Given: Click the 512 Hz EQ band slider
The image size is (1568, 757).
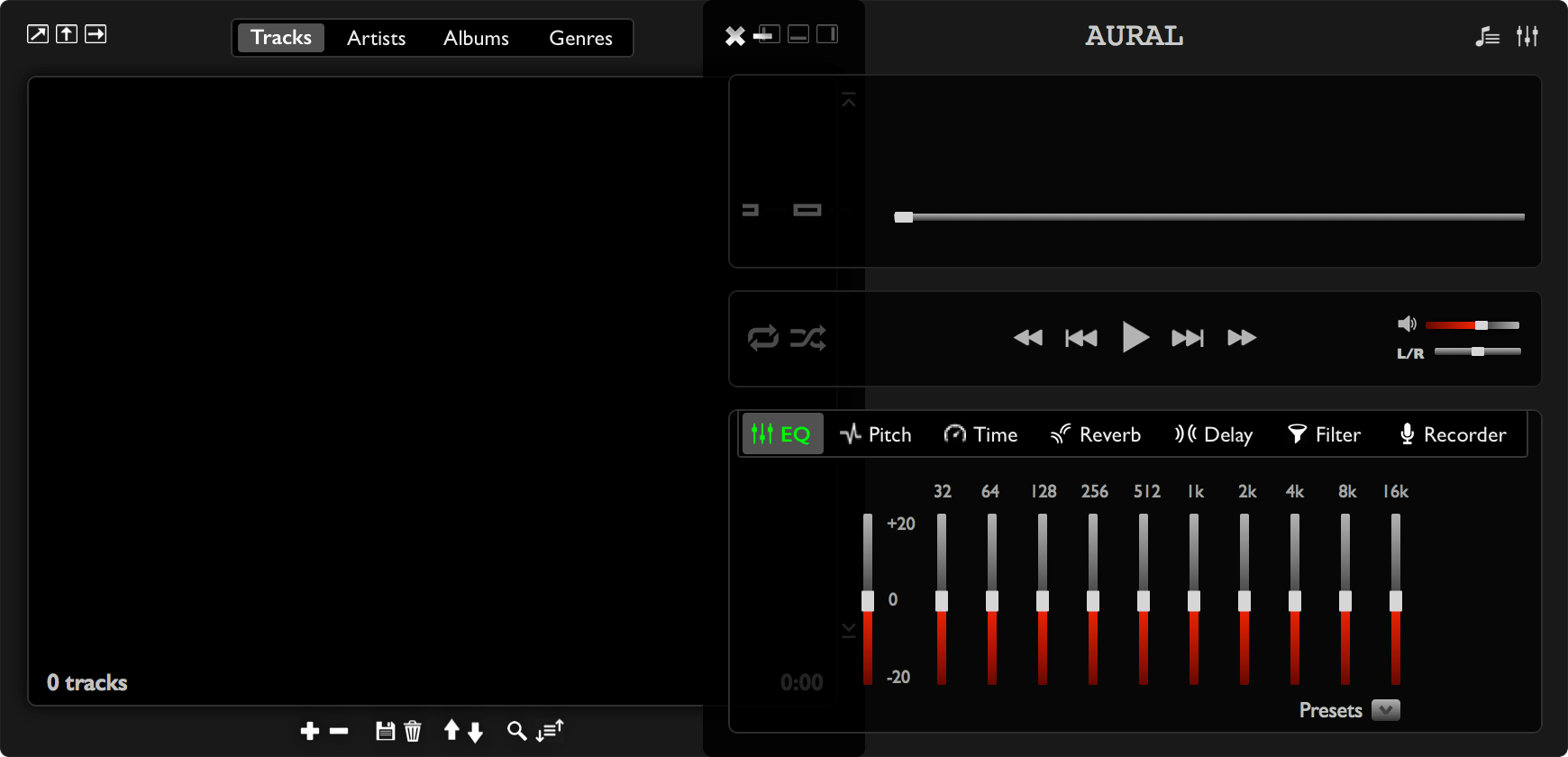Looking at the screenshot, I should click(x=1144, y=600).
